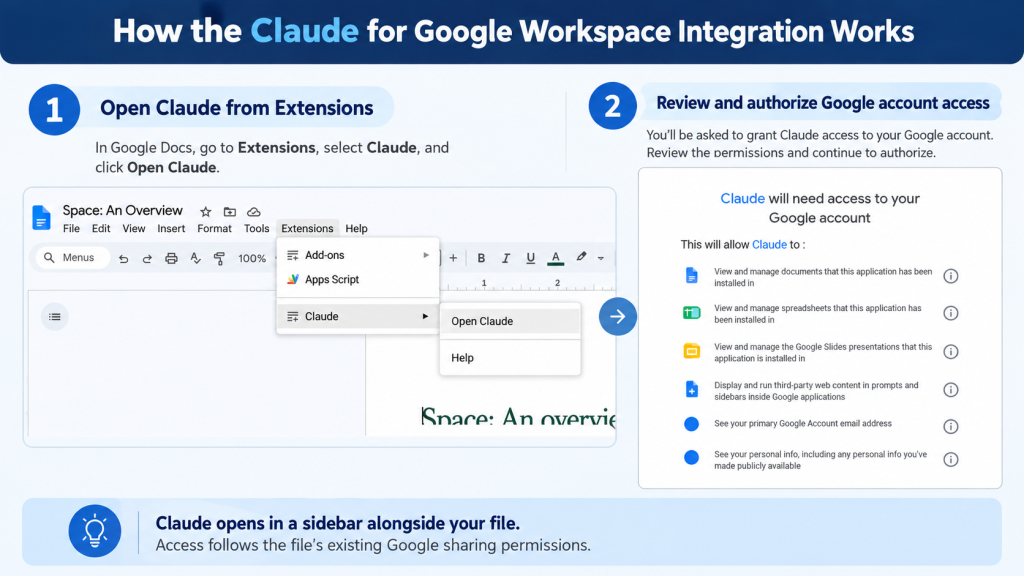This screenshot has width=1024, height=576.
Task: Toggle underline formatting
Action: (530, 258)
